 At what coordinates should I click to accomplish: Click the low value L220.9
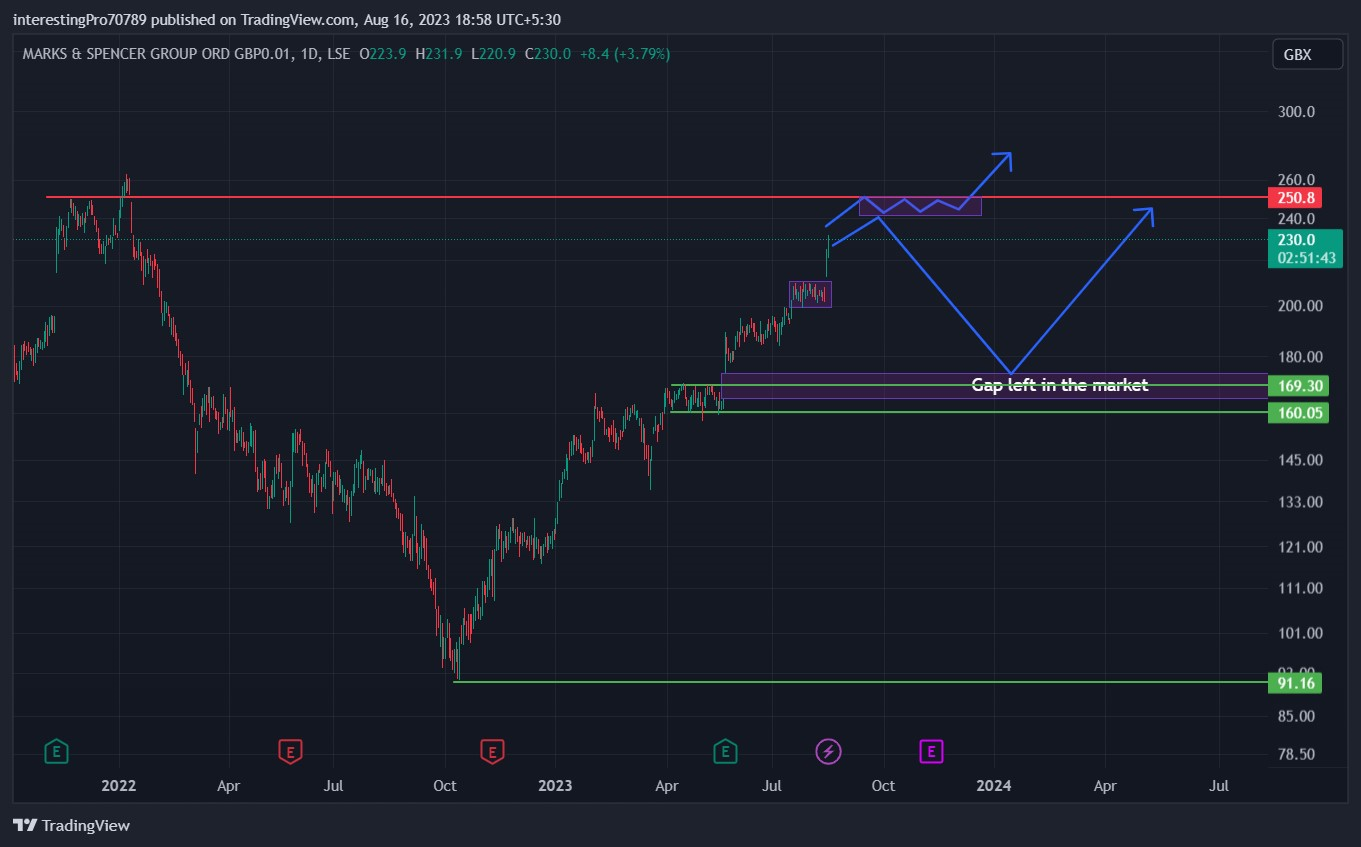tap(492, 54)
